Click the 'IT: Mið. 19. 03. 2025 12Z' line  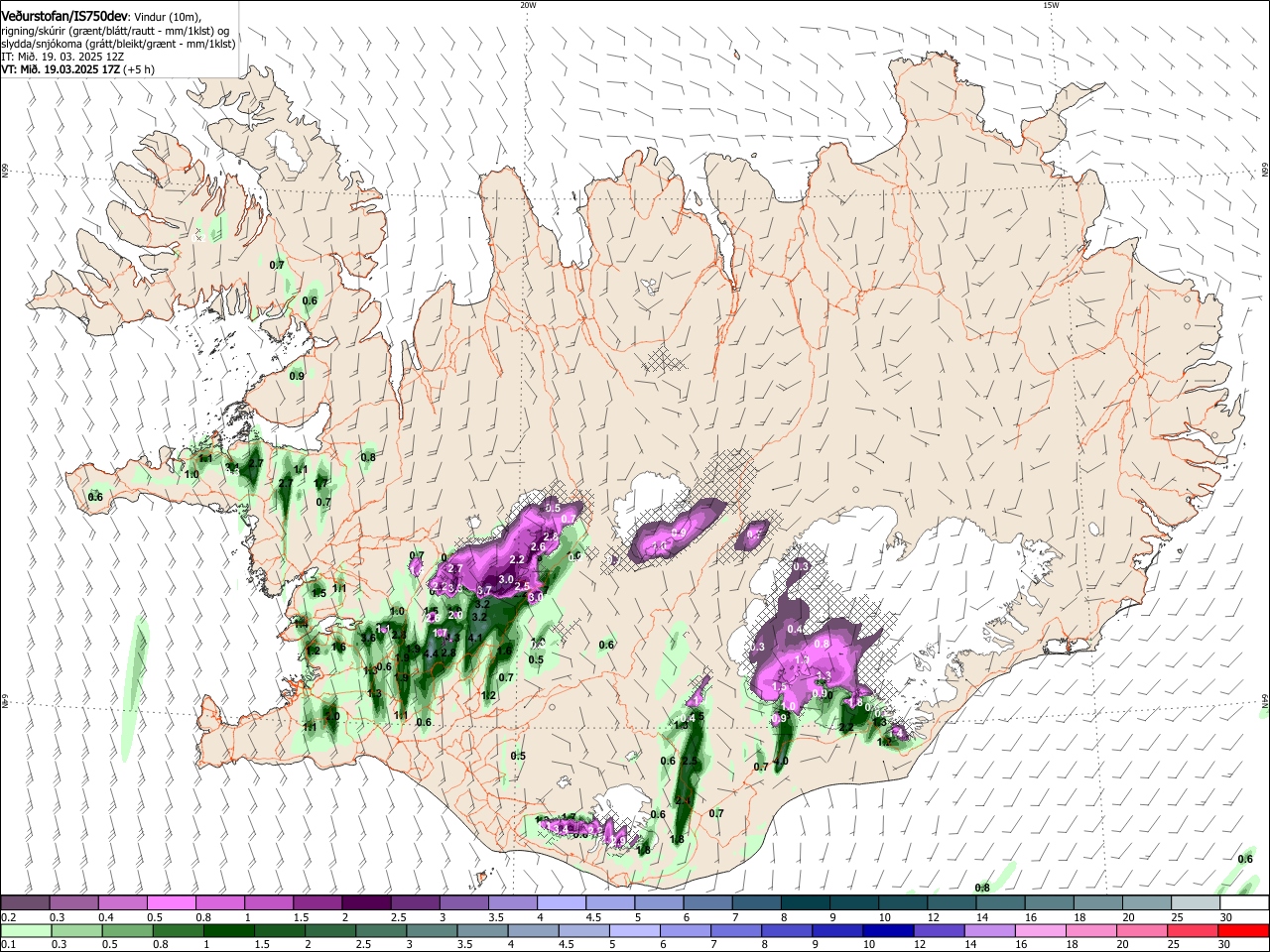pos(63,57)
